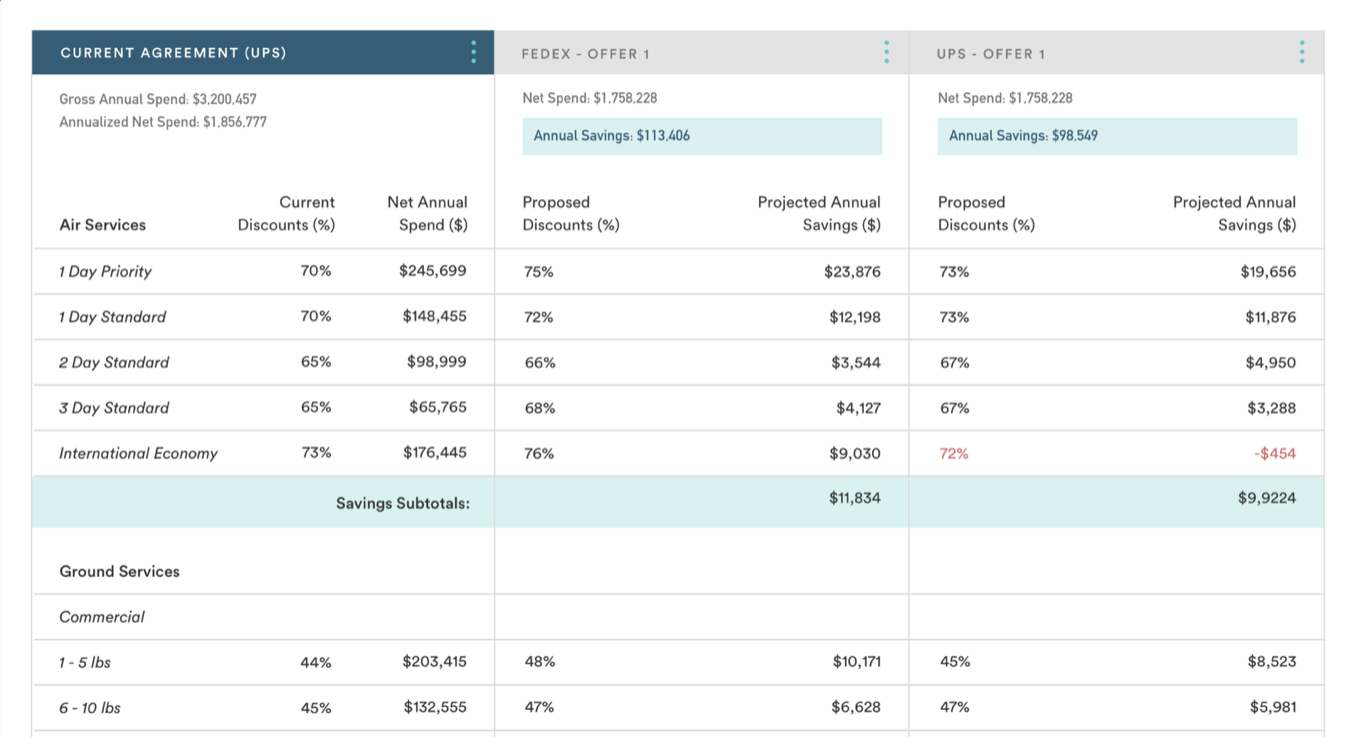Open the Current Agreement (UPS) options menu

click(x=473, y=52)
